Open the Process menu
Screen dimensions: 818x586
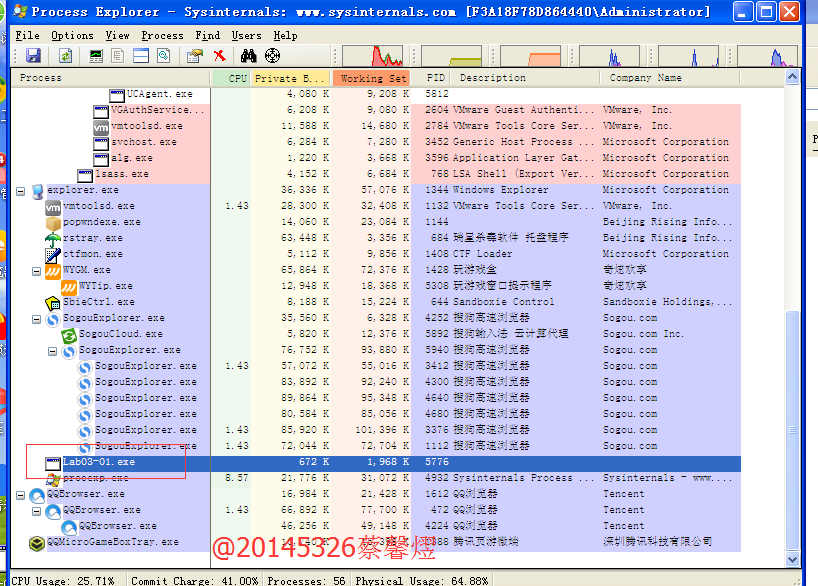point(160,34)
